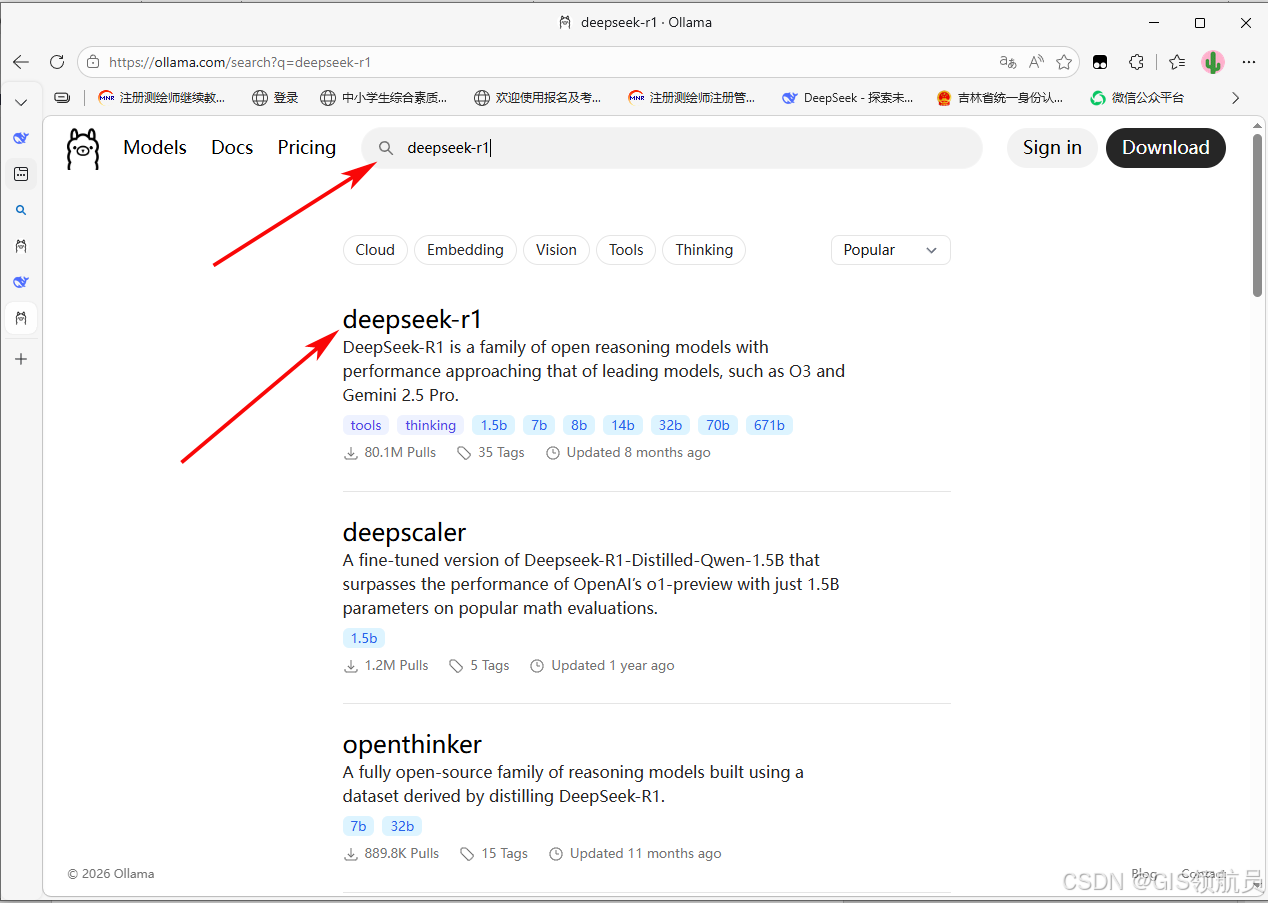Viewport: 1268px width, 903px height.
Task: Open the deepseek-r1 model result
Action: (412, 319)
